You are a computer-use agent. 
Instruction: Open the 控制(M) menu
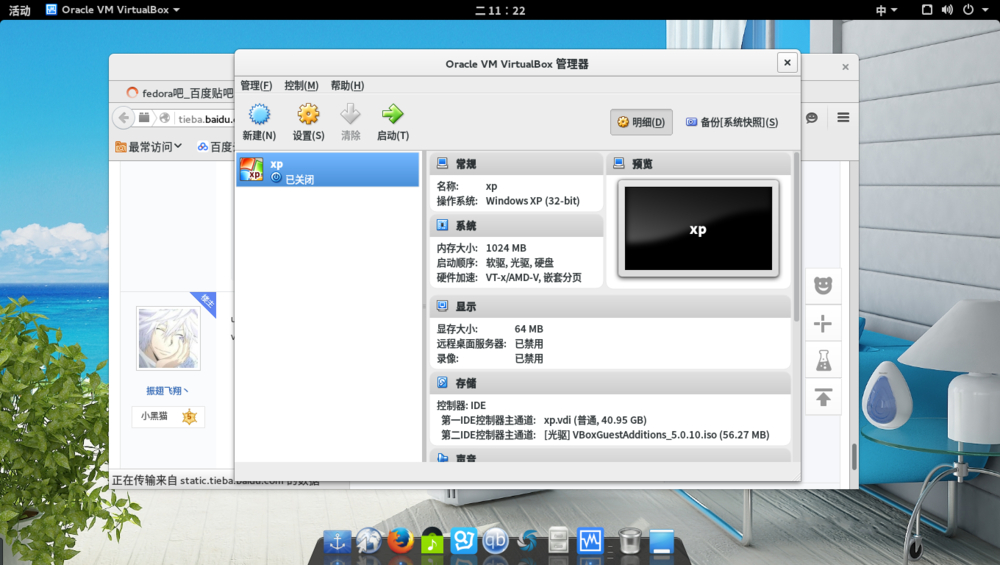[x=301, y=85]
